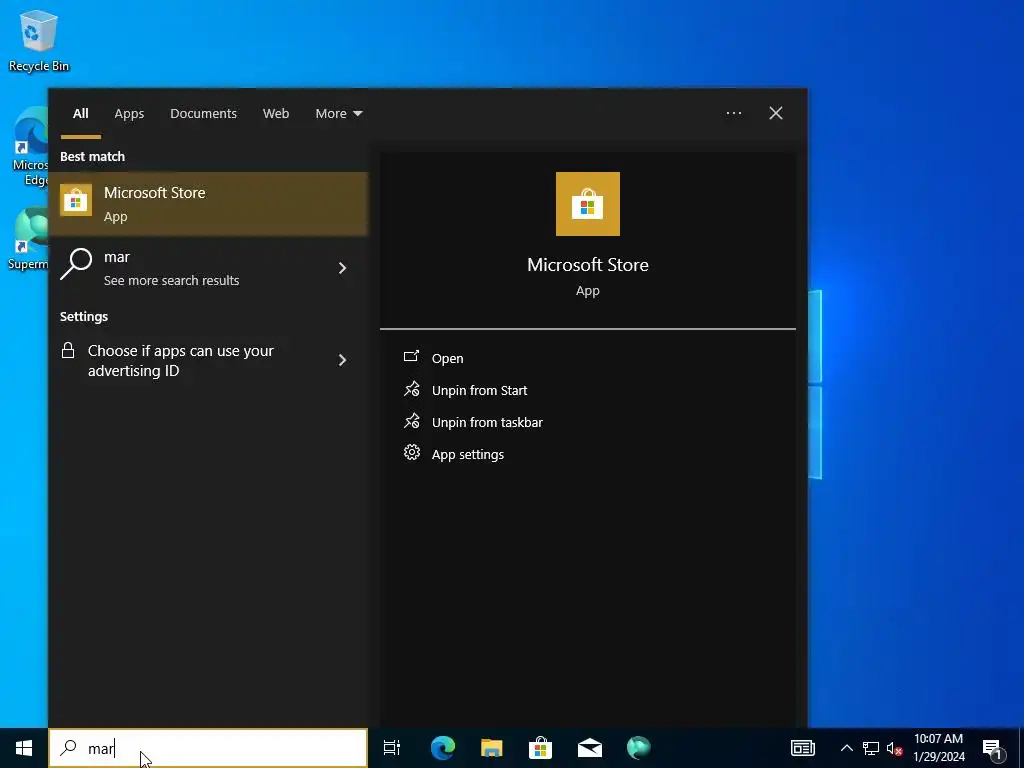Click the search box containing 'mar'

(208, 748)
